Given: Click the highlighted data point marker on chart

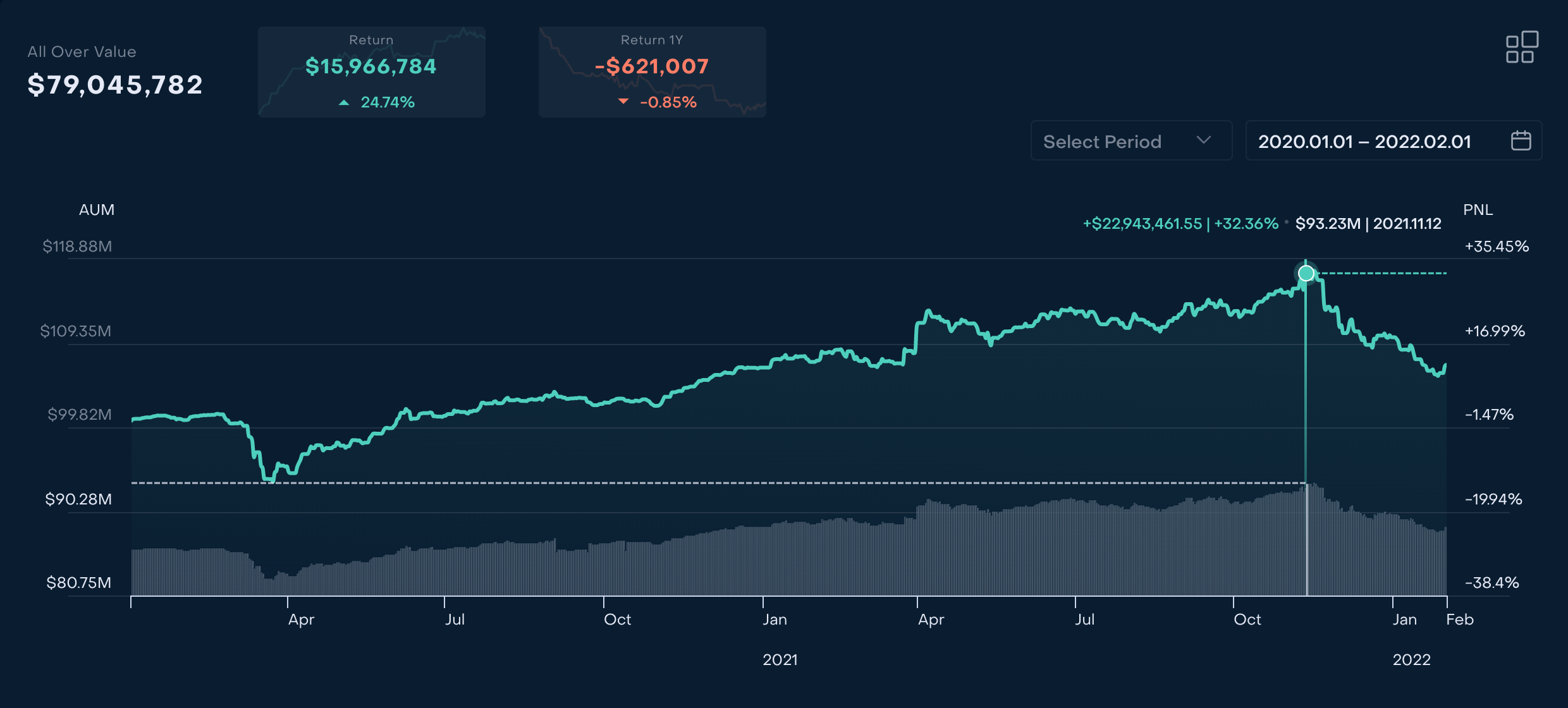Looking at the screenshot, I should [1306, 273].
